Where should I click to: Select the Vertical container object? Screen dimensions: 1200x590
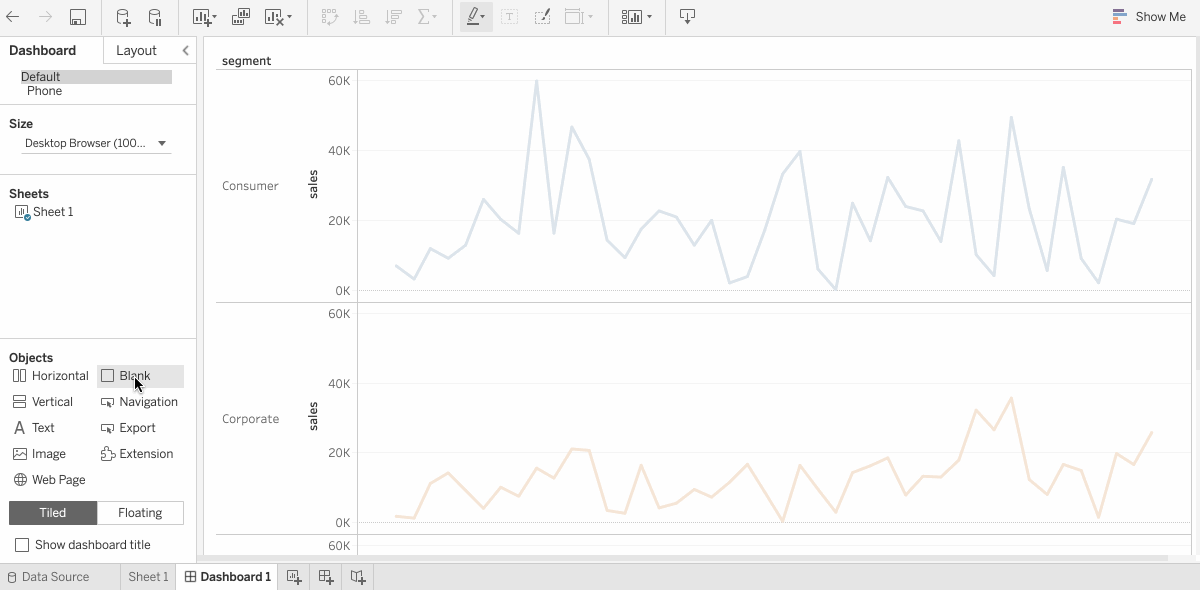click(x=43, y=402)
